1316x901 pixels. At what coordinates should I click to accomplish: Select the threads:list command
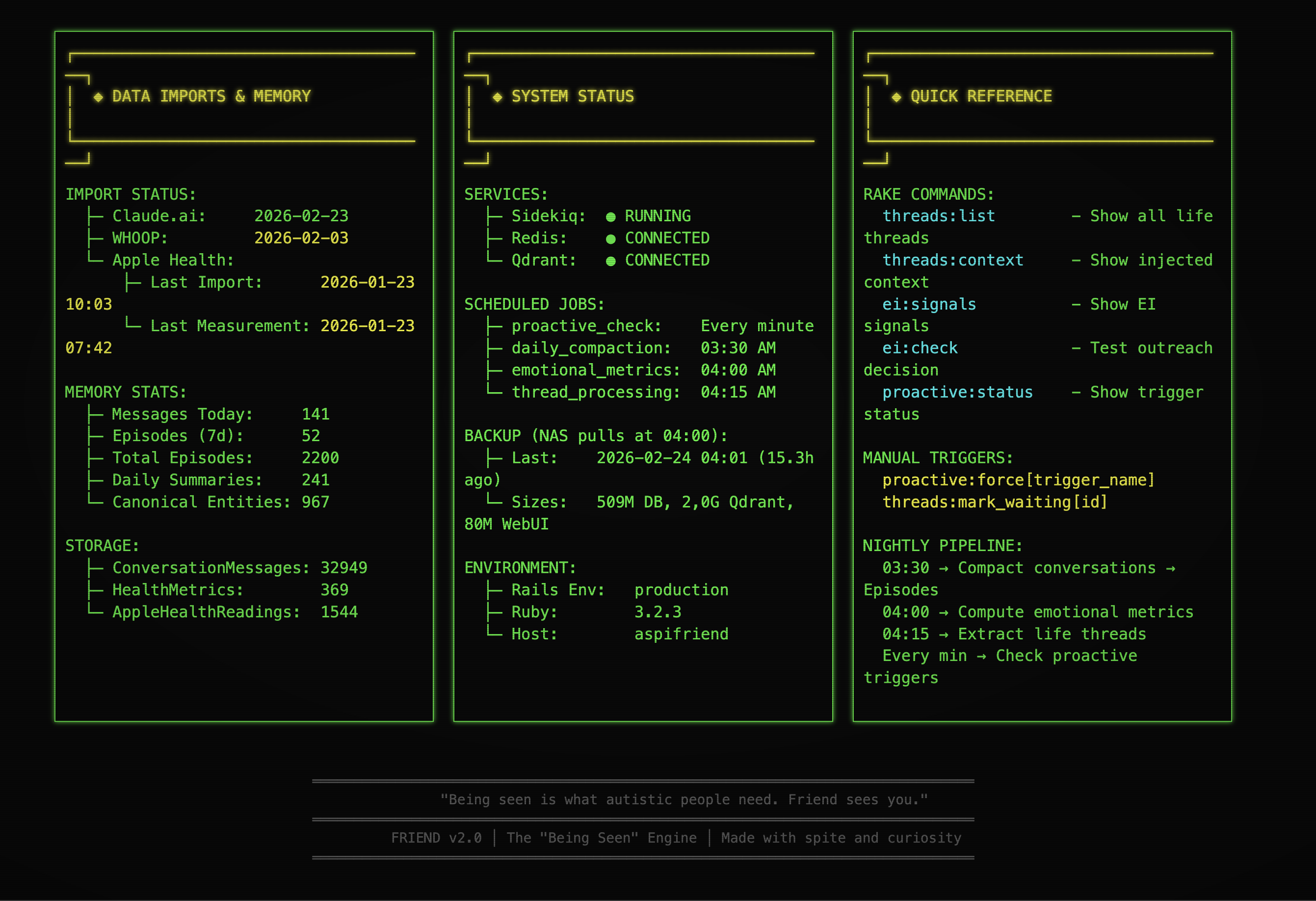tap(939, 216)
